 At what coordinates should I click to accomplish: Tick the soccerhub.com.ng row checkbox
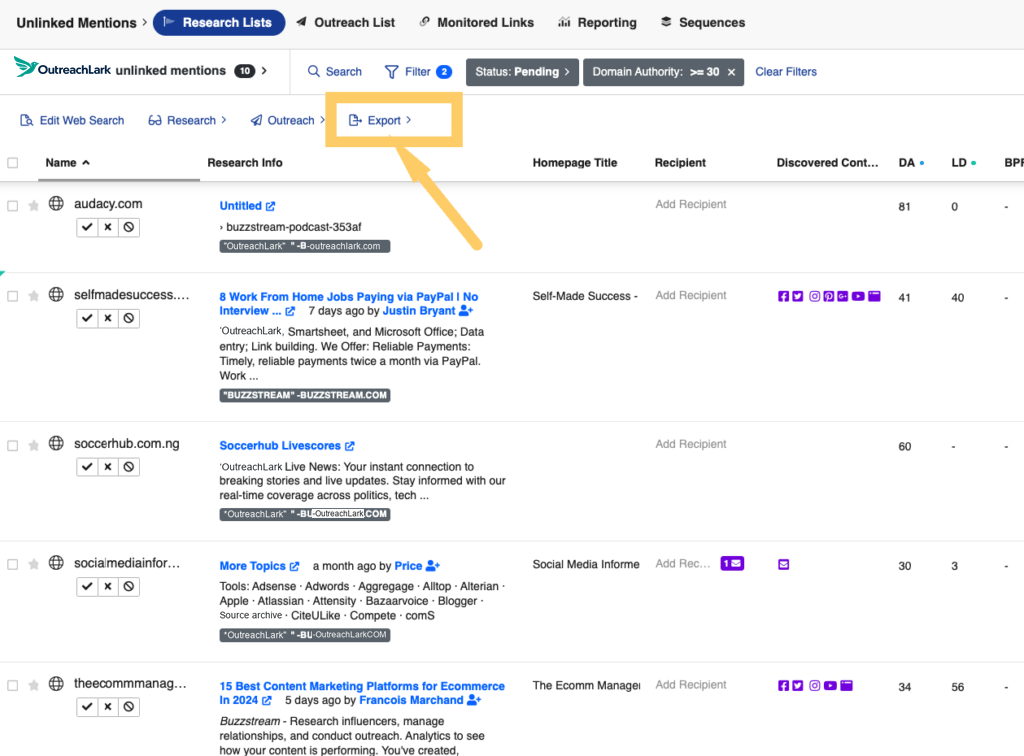12,446
